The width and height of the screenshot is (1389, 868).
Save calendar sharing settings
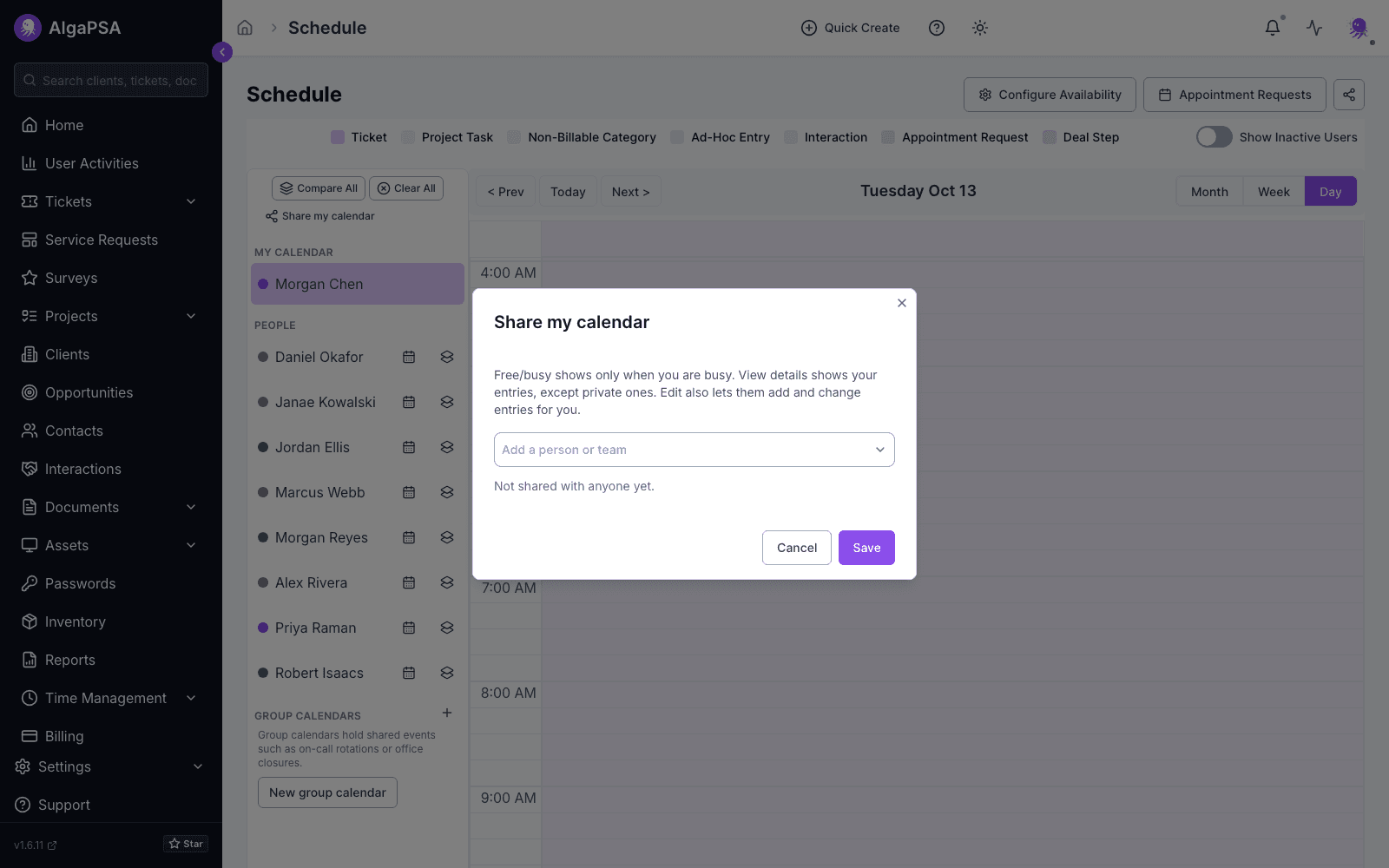[866, 548]
